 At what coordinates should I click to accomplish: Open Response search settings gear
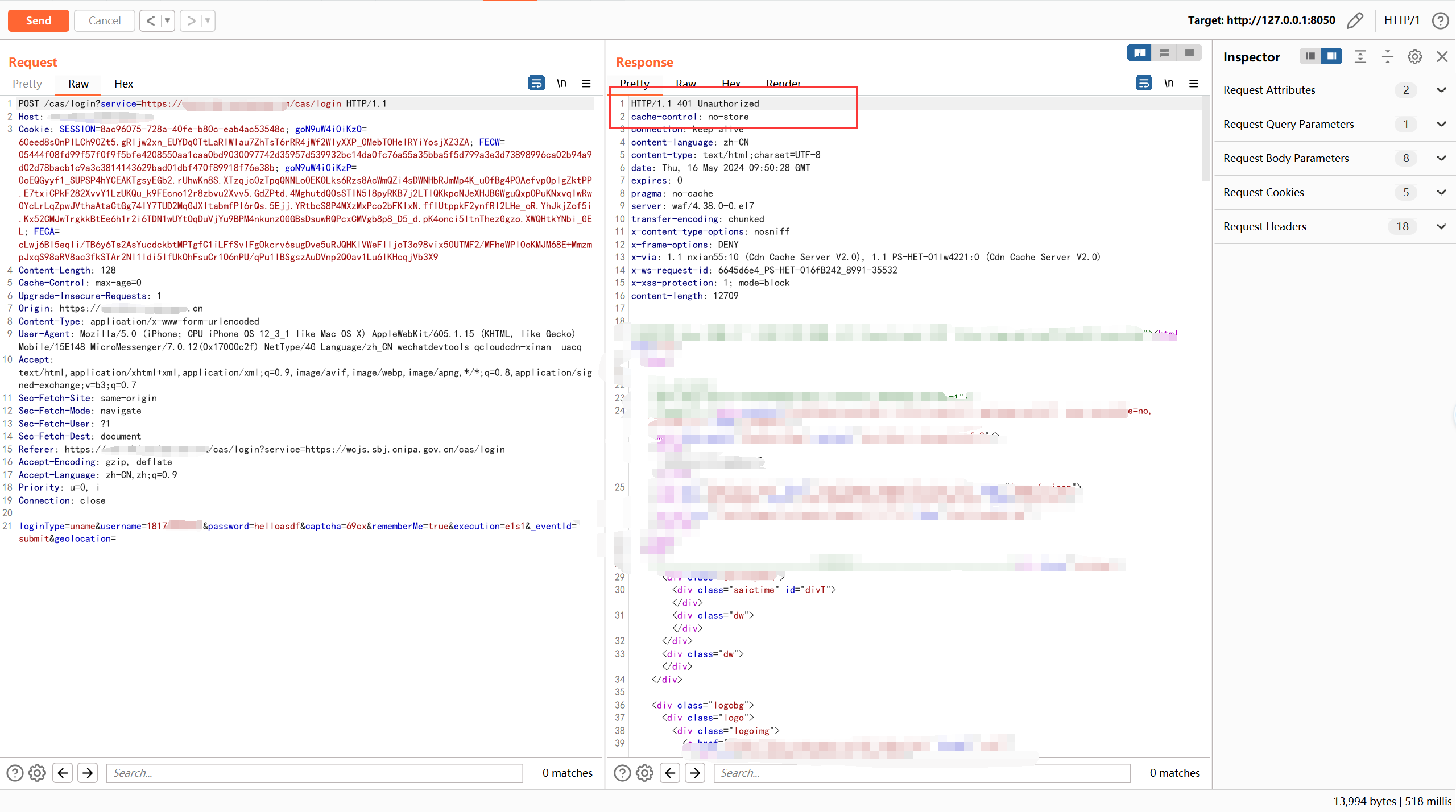pos(645,773)
